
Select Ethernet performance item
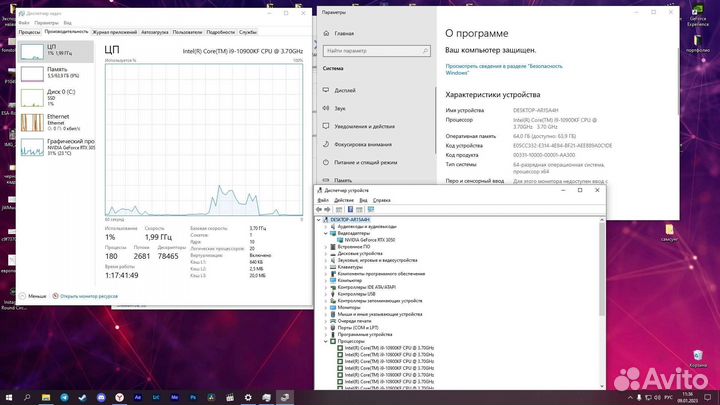coord(56,123)
